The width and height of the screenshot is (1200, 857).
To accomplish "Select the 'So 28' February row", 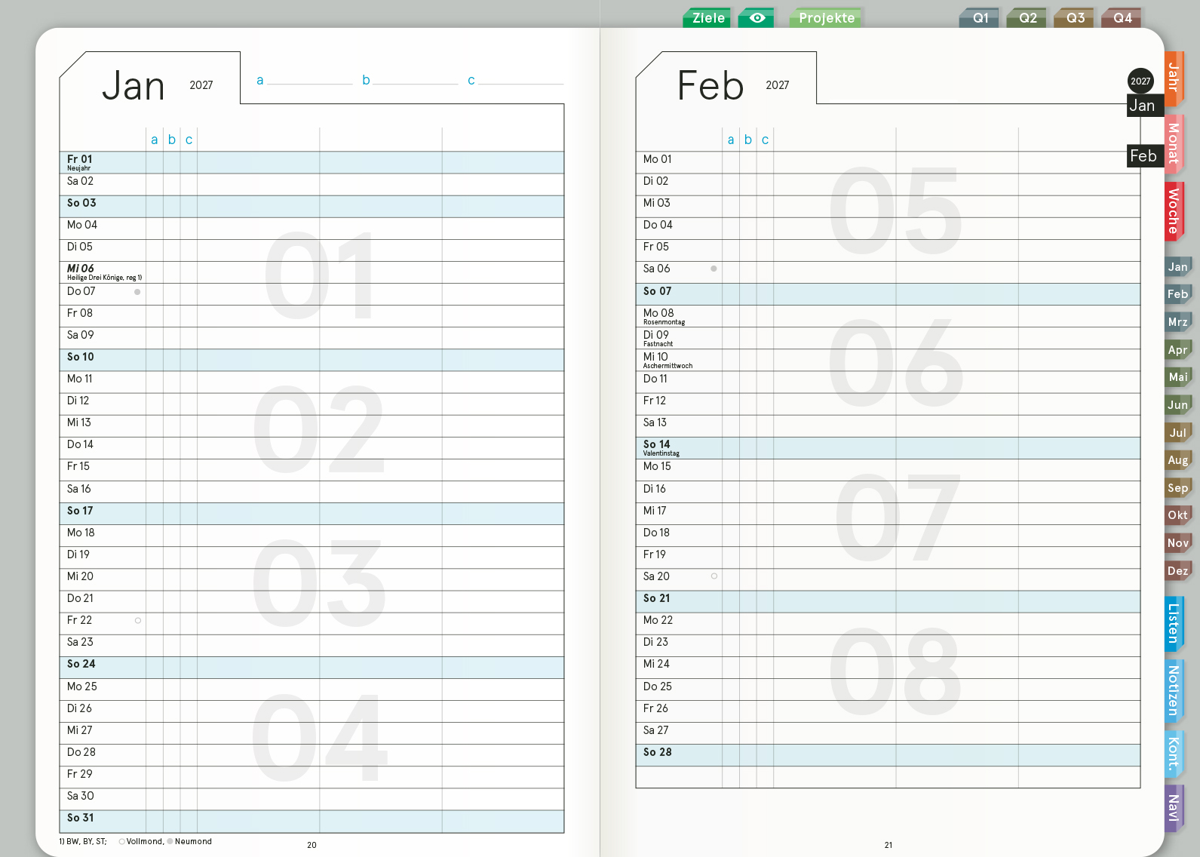I will [888, 755].
